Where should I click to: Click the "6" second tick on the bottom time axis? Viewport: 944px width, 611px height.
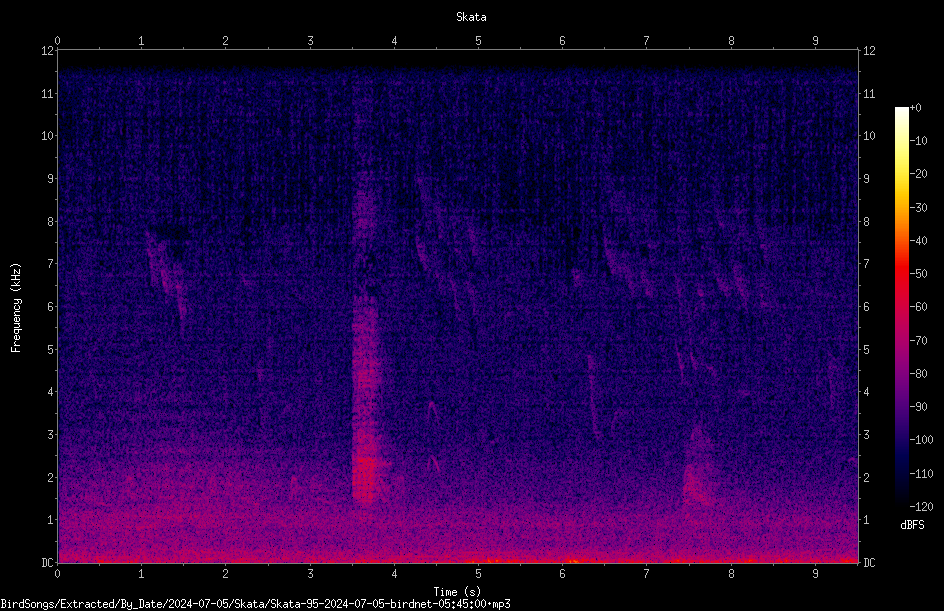(x=562, y=574)
